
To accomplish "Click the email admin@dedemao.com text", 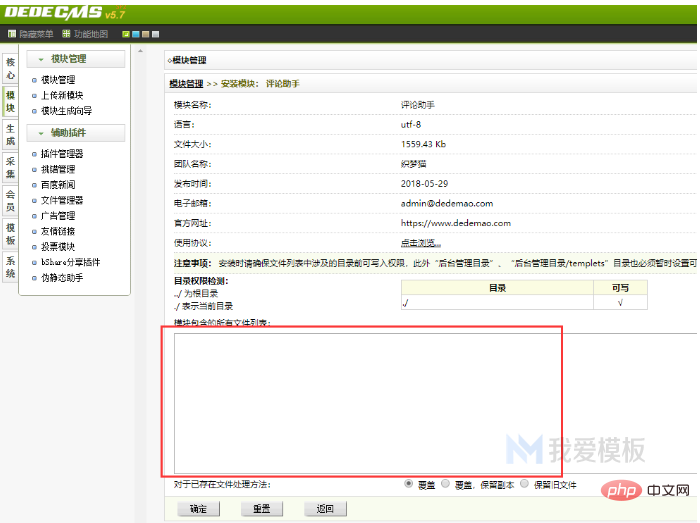I will pyautogui.click(x=447, y=203).
